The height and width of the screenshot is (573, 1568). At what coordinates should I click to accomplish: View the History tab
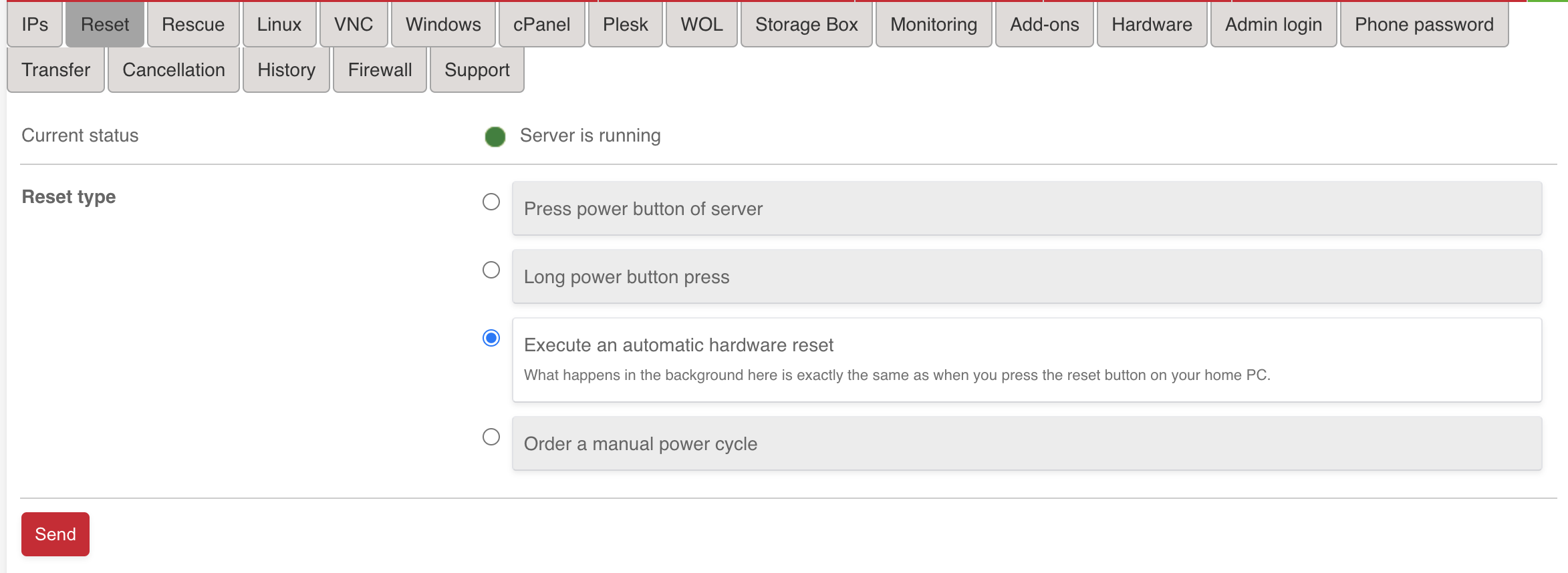coord(286,70)
